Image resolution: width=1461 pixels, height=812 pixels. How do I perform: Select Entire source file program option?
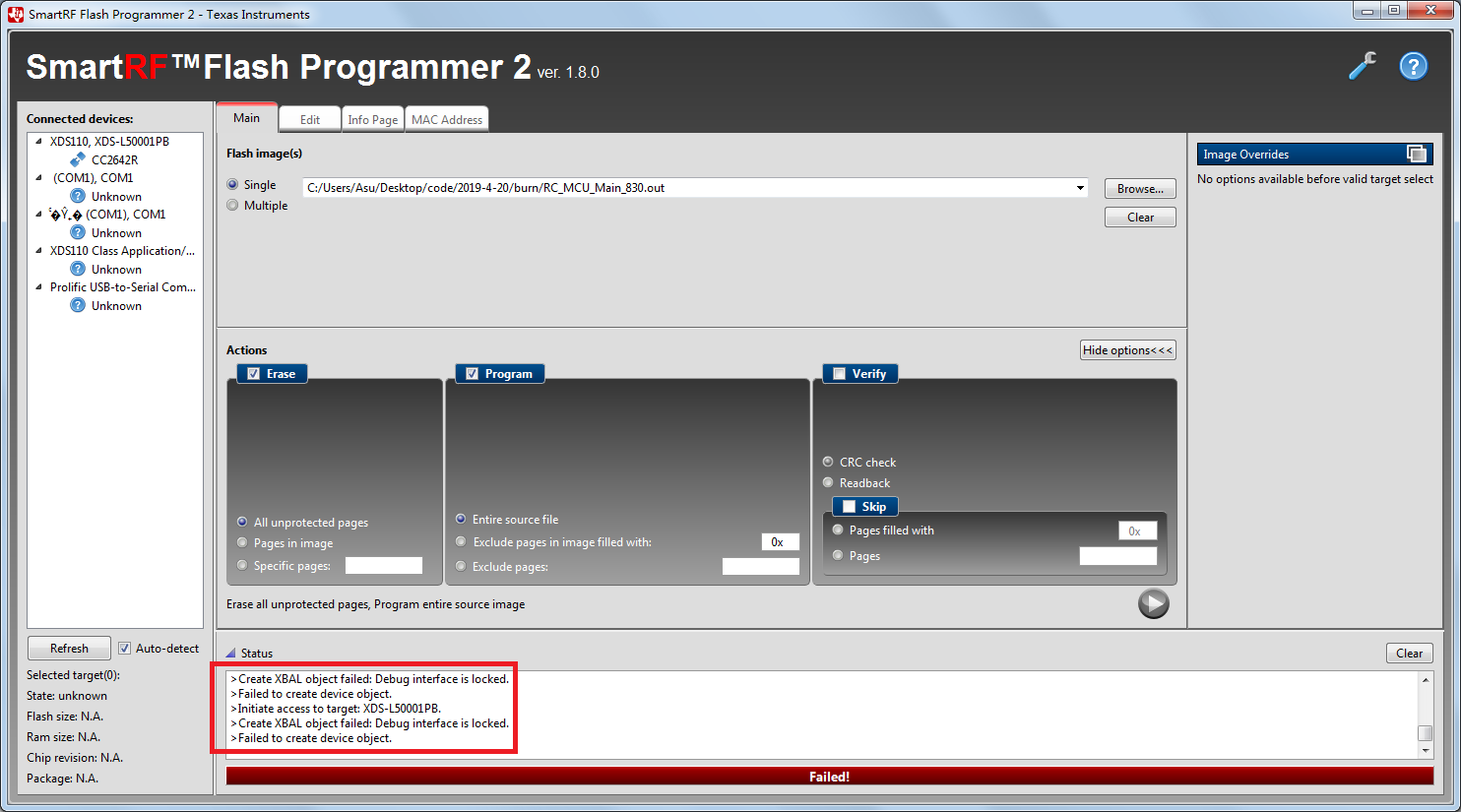click(x=461, y=519)
